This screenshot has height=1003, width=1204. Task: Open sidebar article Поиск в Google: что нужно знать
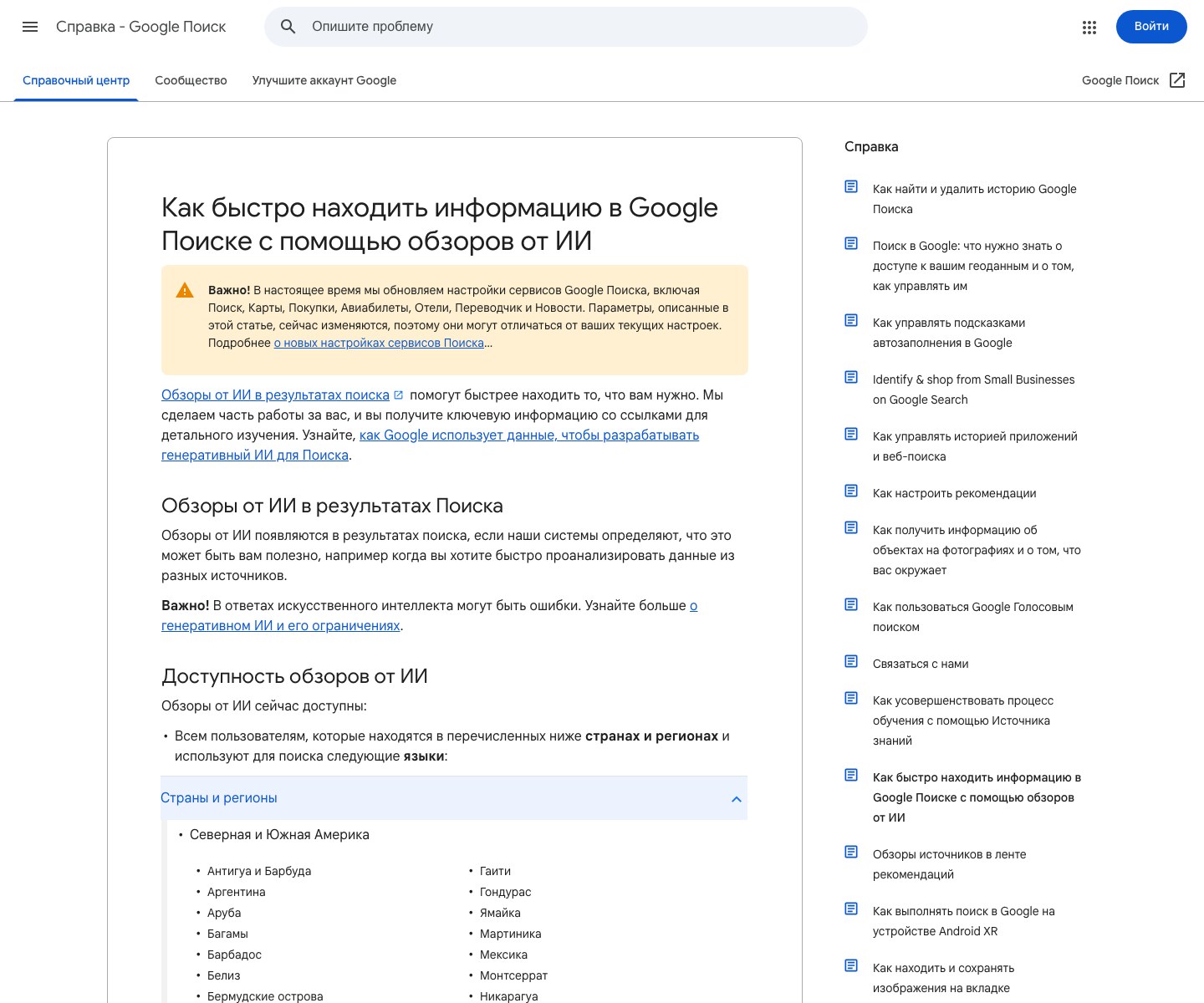click(973, 266)
